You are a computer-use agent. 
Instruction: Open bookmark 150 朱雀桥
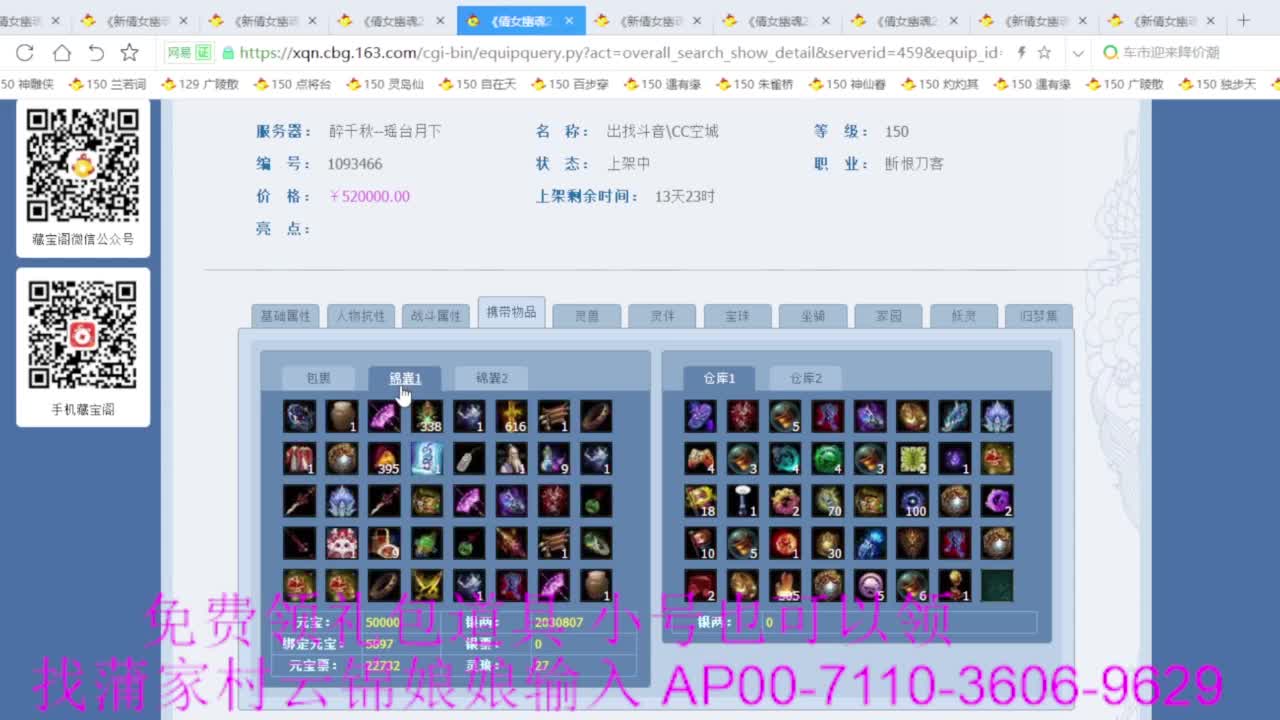coord(755,85)
